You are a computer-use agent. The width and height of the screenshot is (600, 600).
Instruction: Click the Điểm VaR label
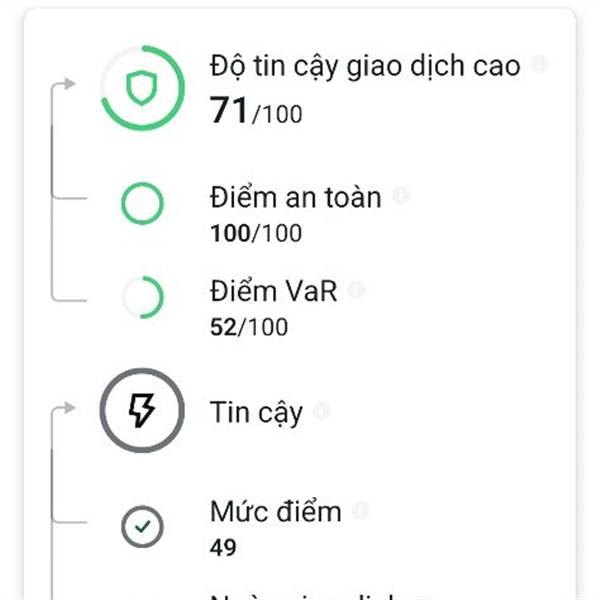point(274,291)
